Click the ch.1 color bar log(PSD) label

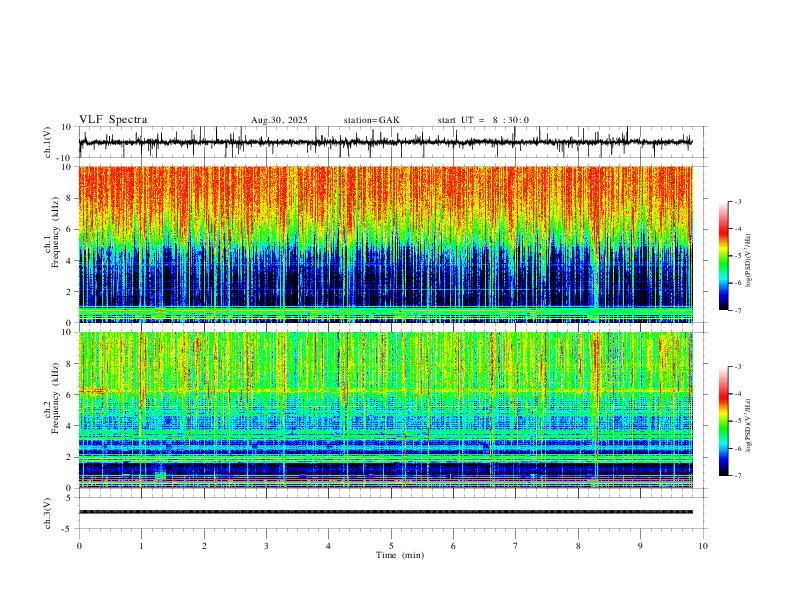click(748, 261)
